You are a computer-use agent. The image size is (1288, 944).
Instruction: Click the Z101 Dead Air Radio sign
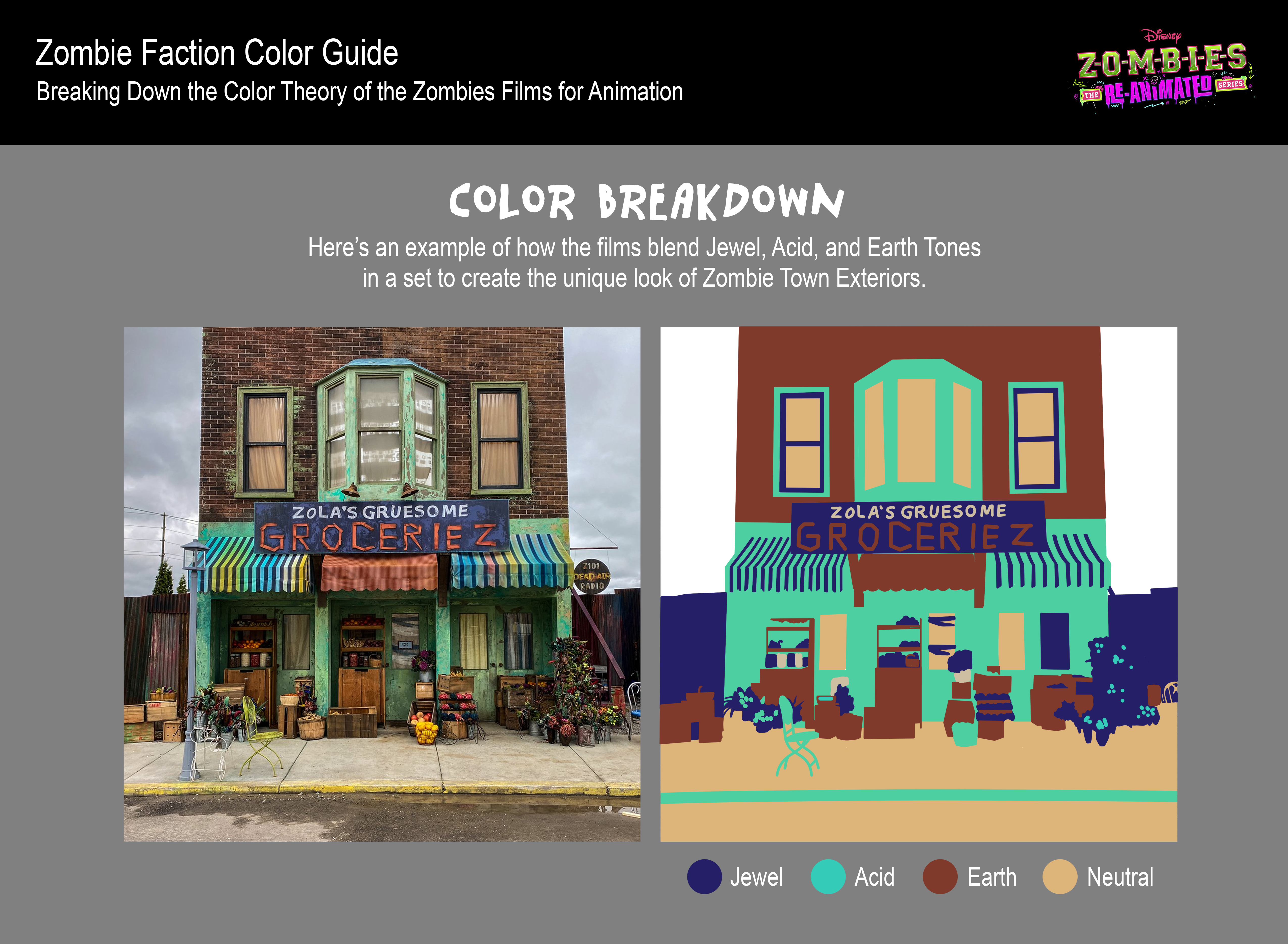[x=592, y=576]
